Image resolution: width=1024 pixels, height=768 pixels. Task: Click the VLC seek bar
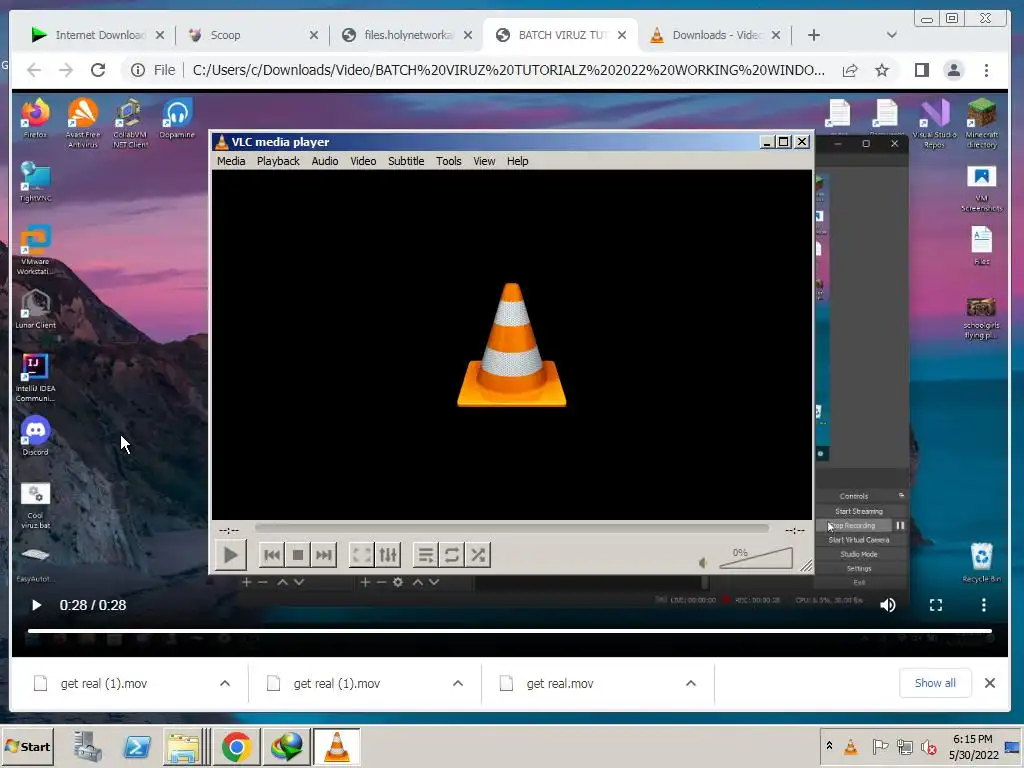511,528
